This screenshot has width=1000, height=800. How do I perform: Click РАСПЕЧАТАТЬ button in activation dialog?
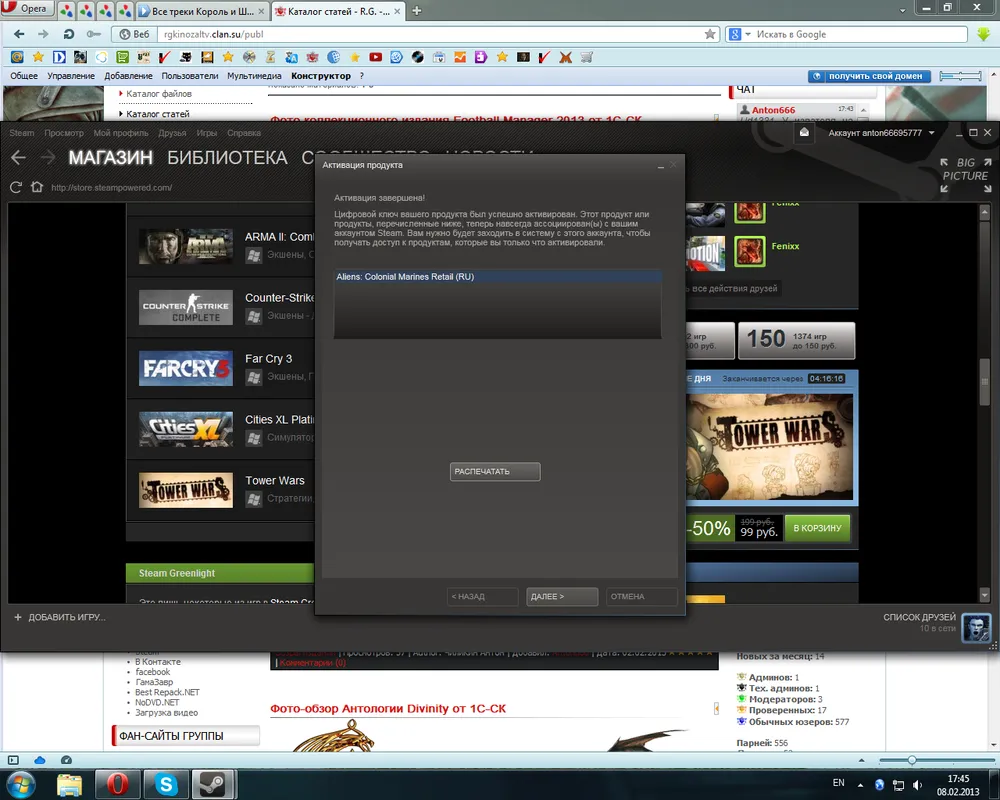[495, 471]
